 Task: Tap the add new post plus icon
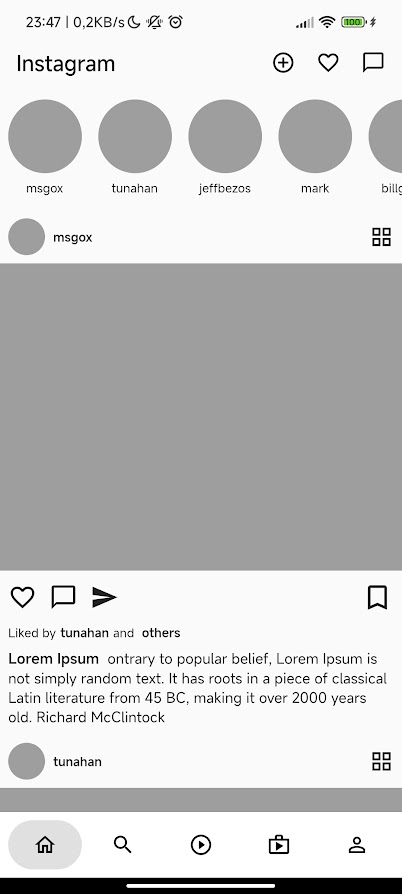pyautogui.click(x=283, y=63)
